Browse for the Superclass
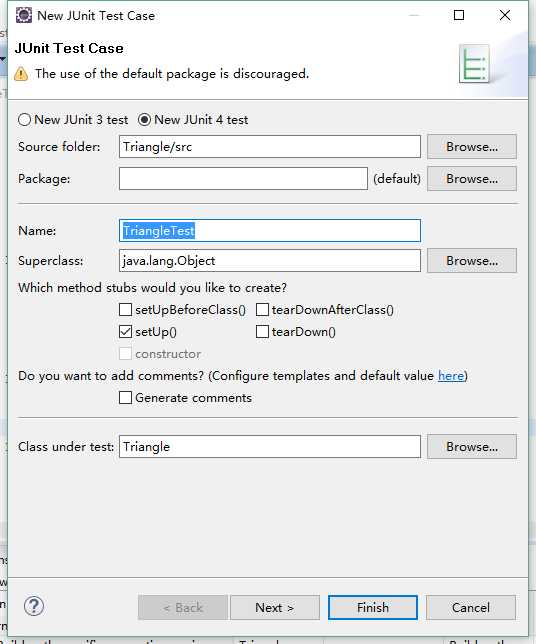 (472, 260)
